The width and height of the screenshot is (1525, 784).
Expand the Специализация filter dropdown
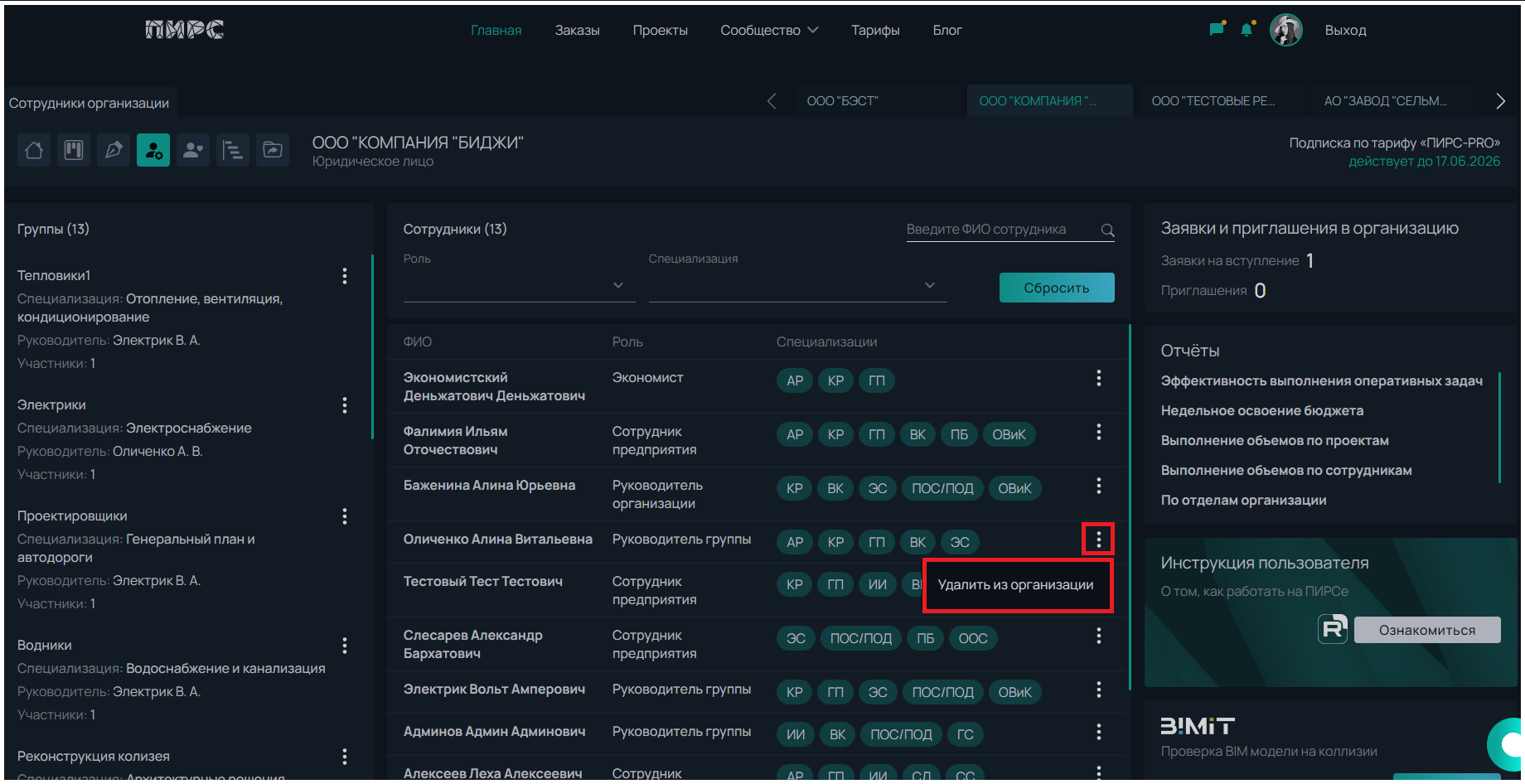(796, 285)
